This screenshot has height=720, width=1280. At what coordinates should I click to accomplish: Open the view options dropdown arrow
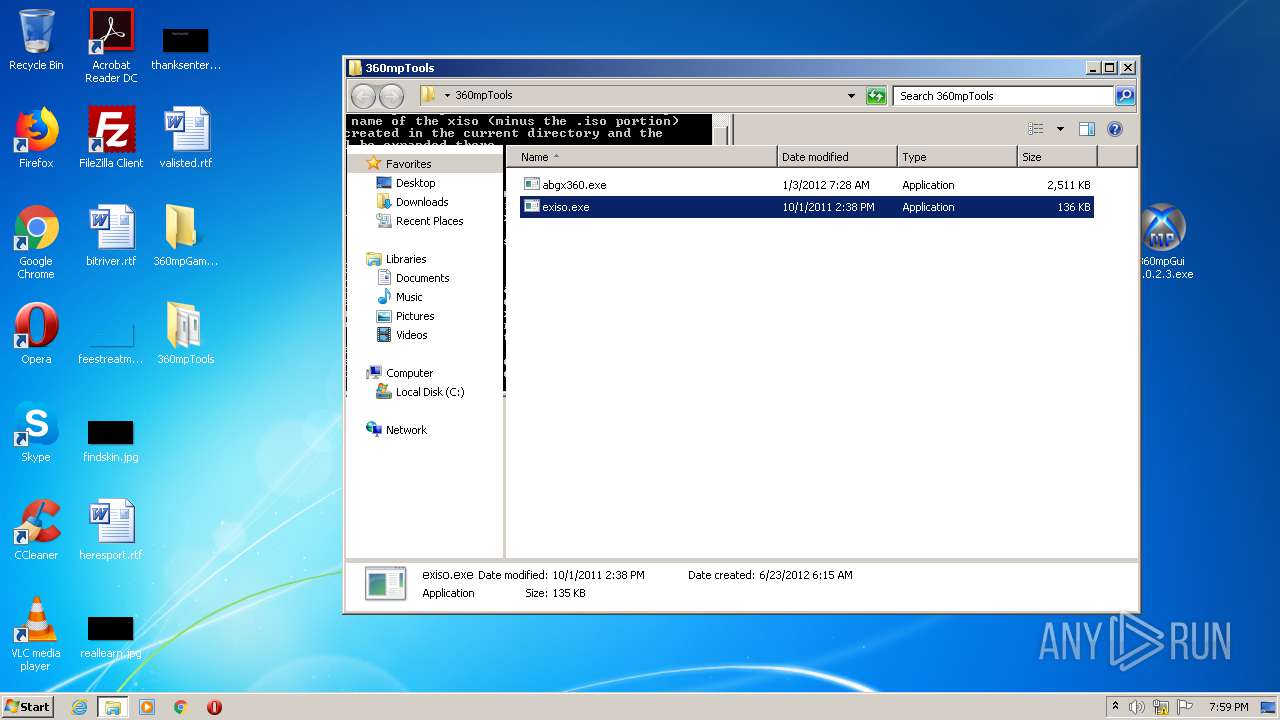click(1060, 129)
